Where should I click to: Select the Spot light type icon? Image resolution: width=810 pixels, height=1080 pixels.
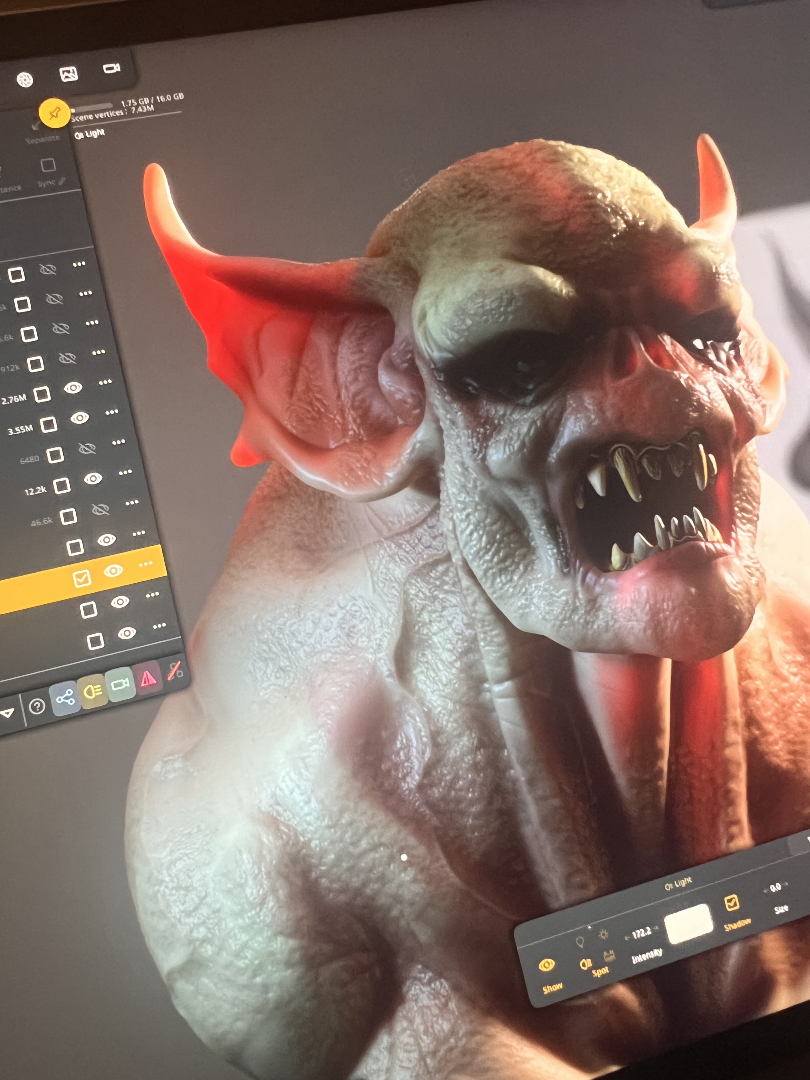[587, 963]
